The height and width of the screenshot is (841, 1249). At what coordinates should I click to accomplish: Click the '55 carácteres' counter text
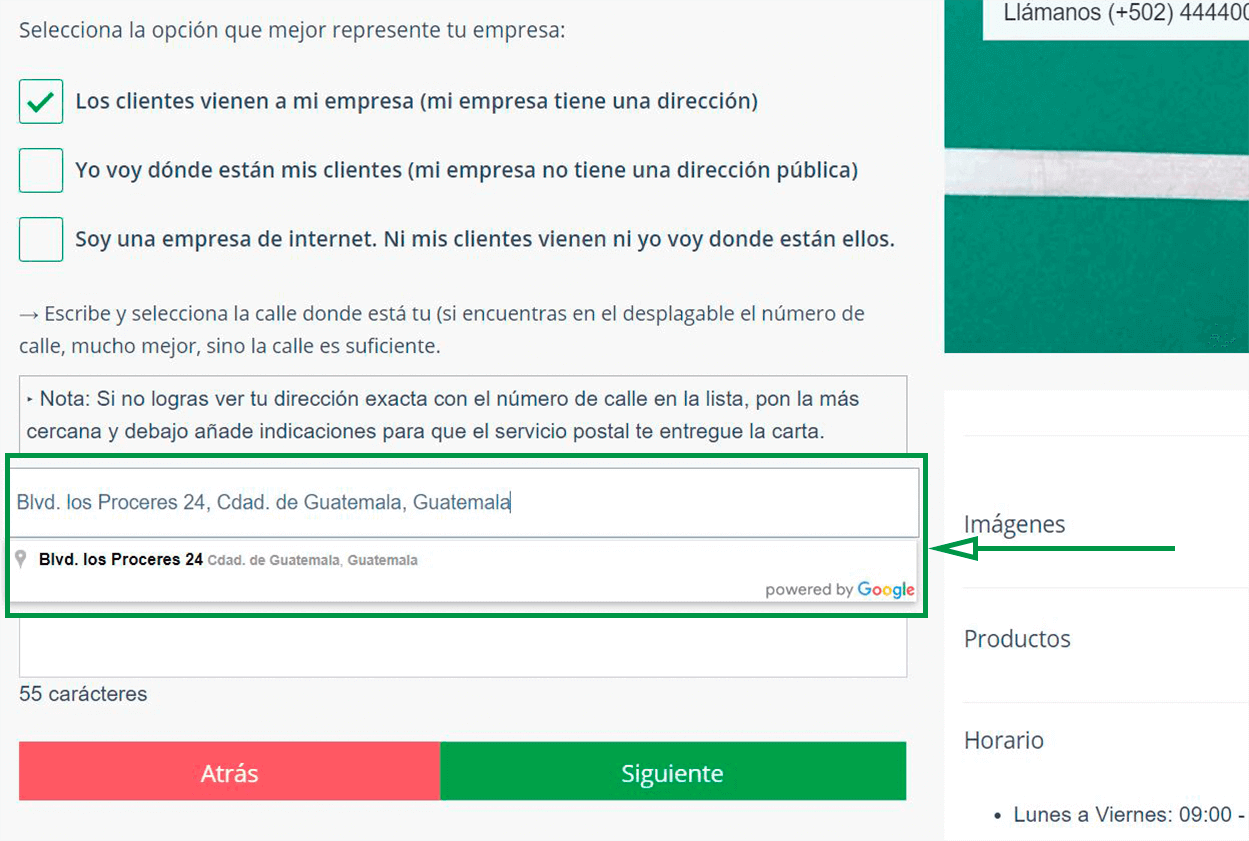[x=83, y=694]
